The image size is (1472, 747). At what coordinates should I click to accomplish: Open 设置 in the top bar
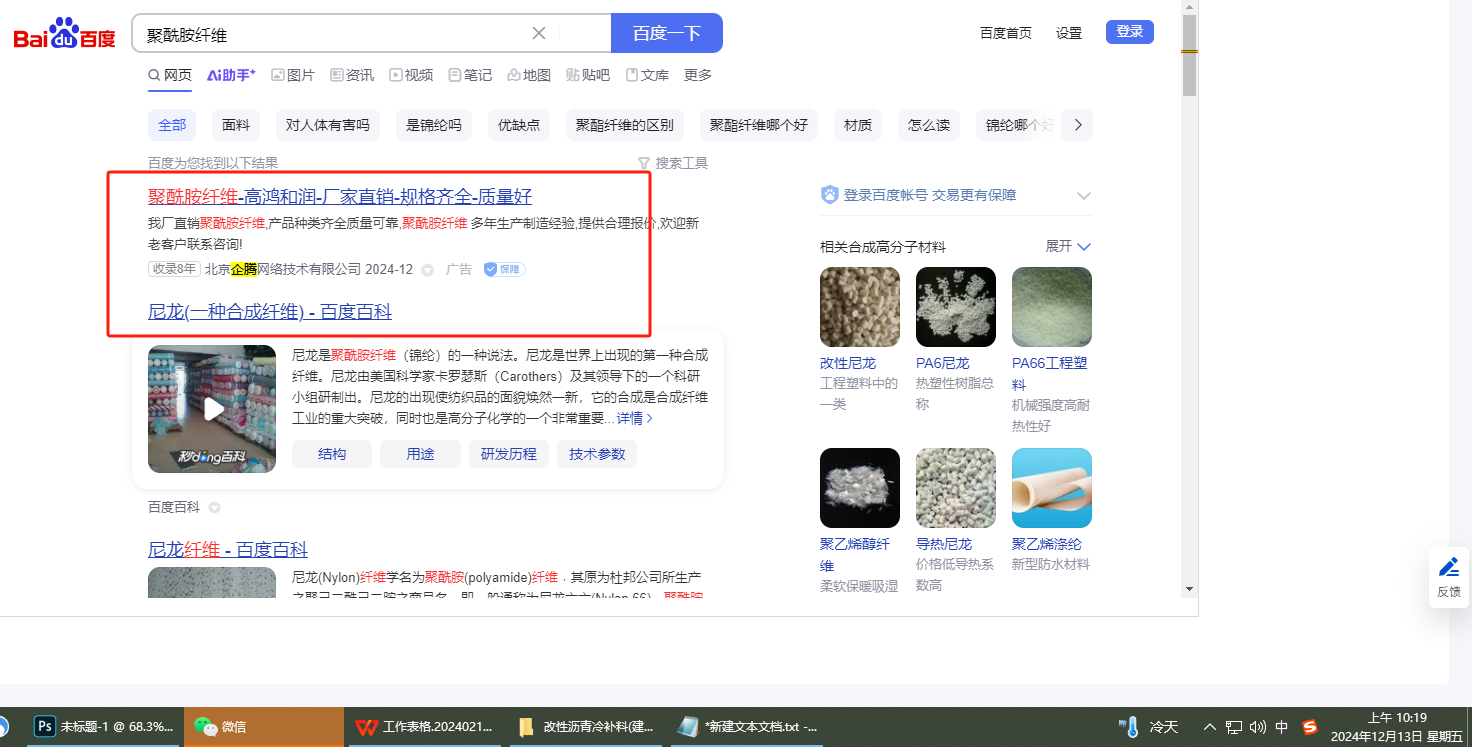point(1069,33)
